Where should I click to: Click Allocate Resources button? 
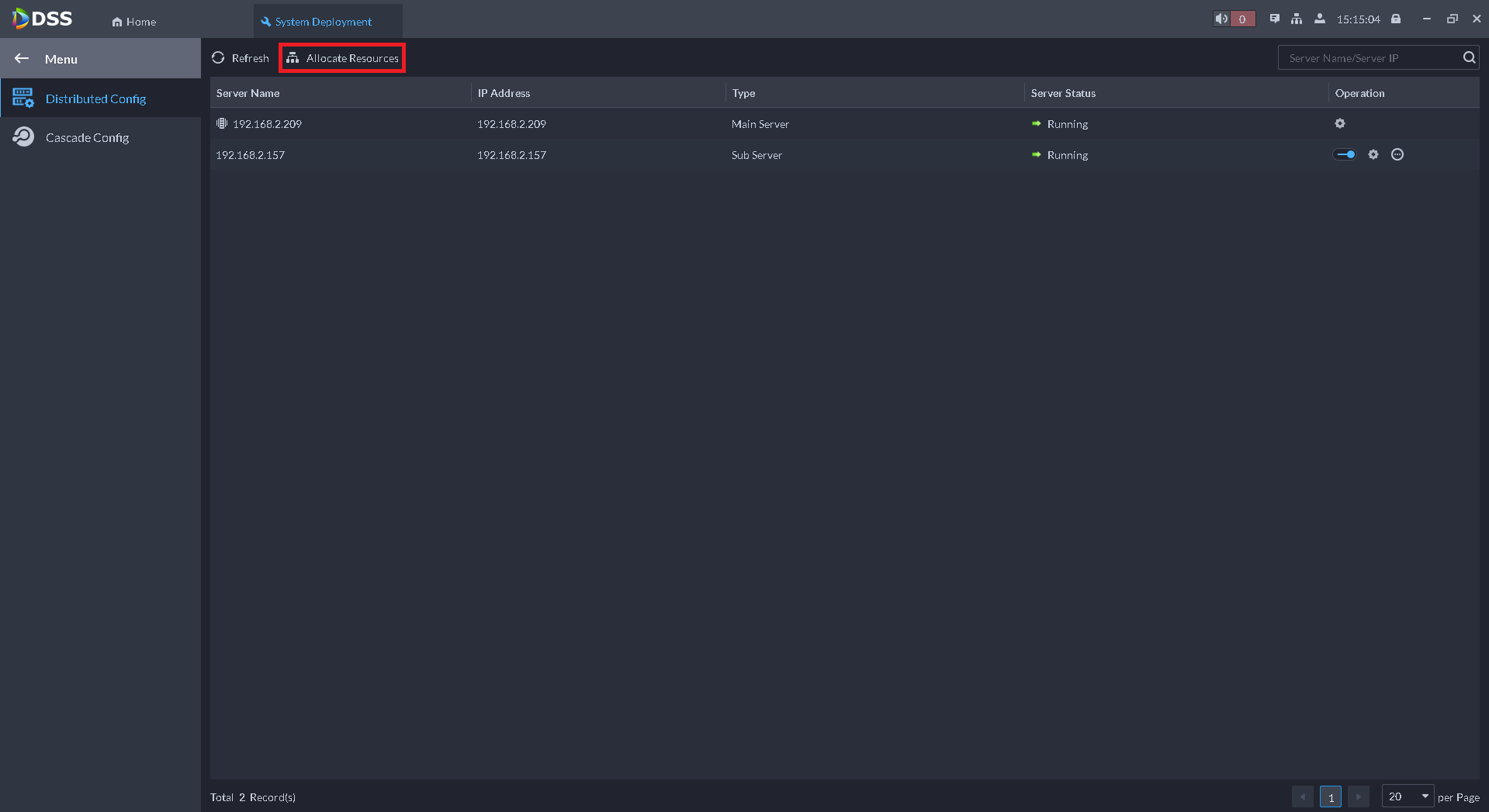pyautogui.click(x=342, y=58)
